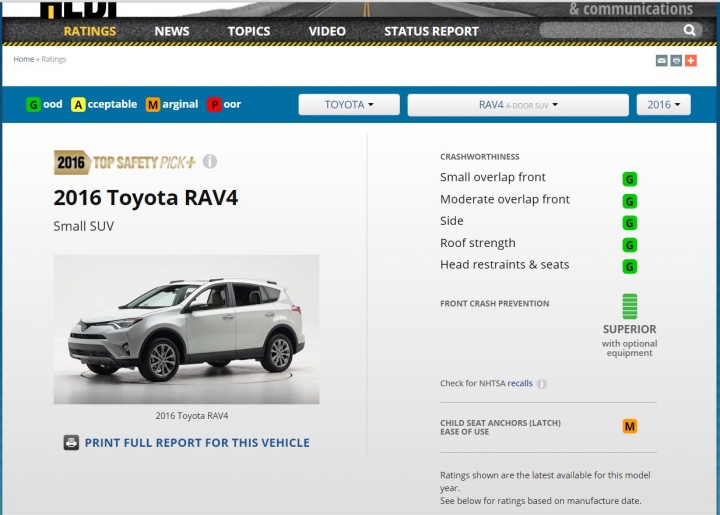Click the '2016 Toyota RAV4' main title
720x515 pixels.
(146, 198)
